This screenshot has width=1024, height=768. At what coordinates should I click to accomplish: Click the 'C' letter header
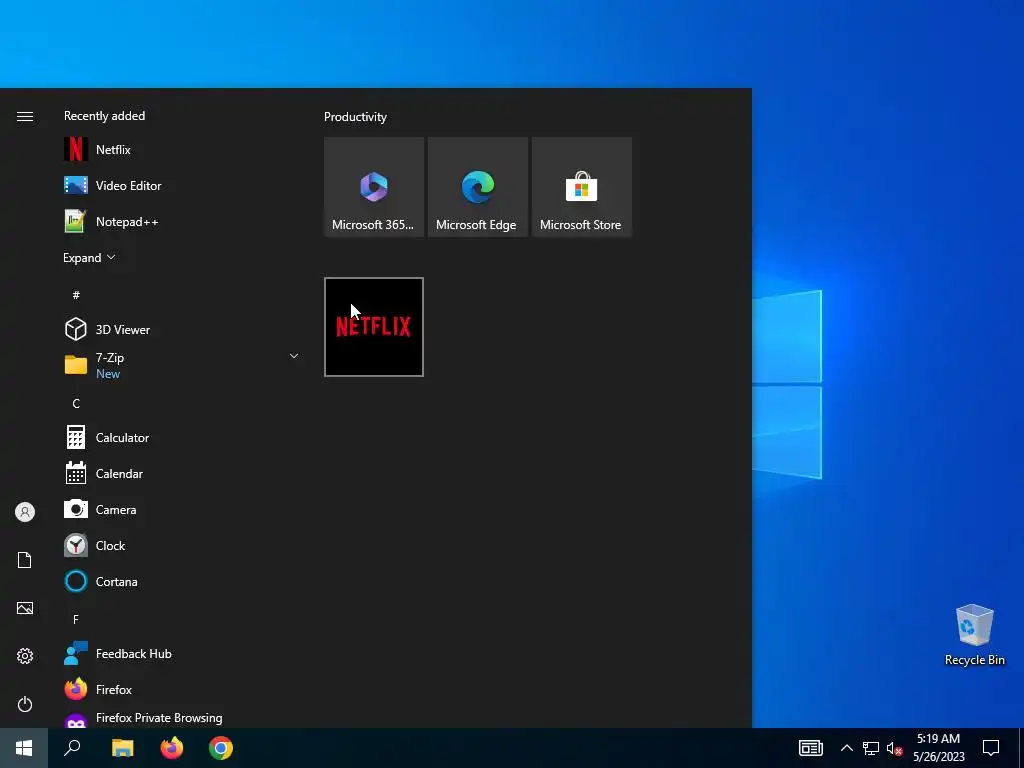coord(76,404)
